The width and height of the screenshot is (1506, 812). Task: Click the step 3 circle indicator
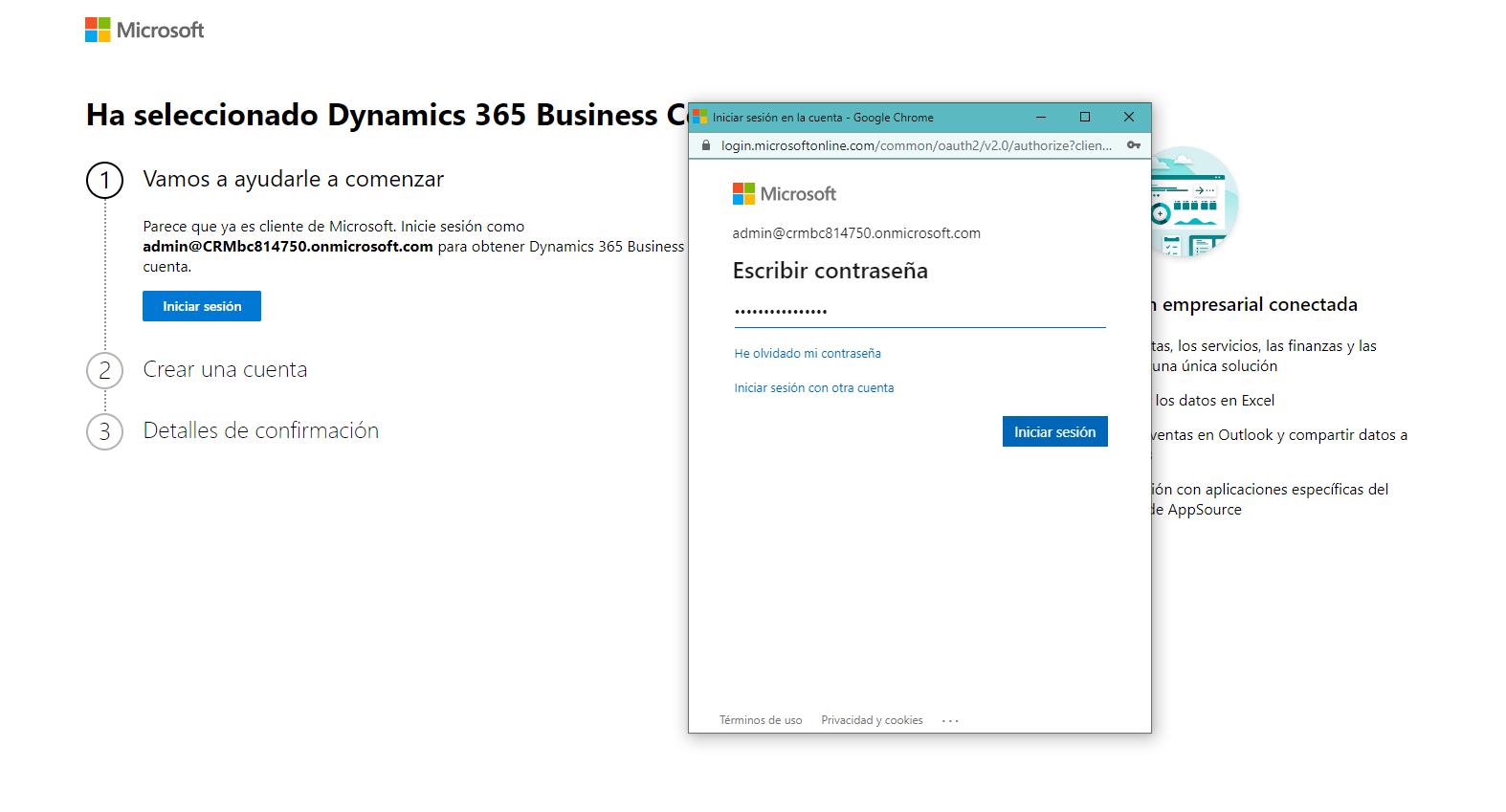click(105, 431)
